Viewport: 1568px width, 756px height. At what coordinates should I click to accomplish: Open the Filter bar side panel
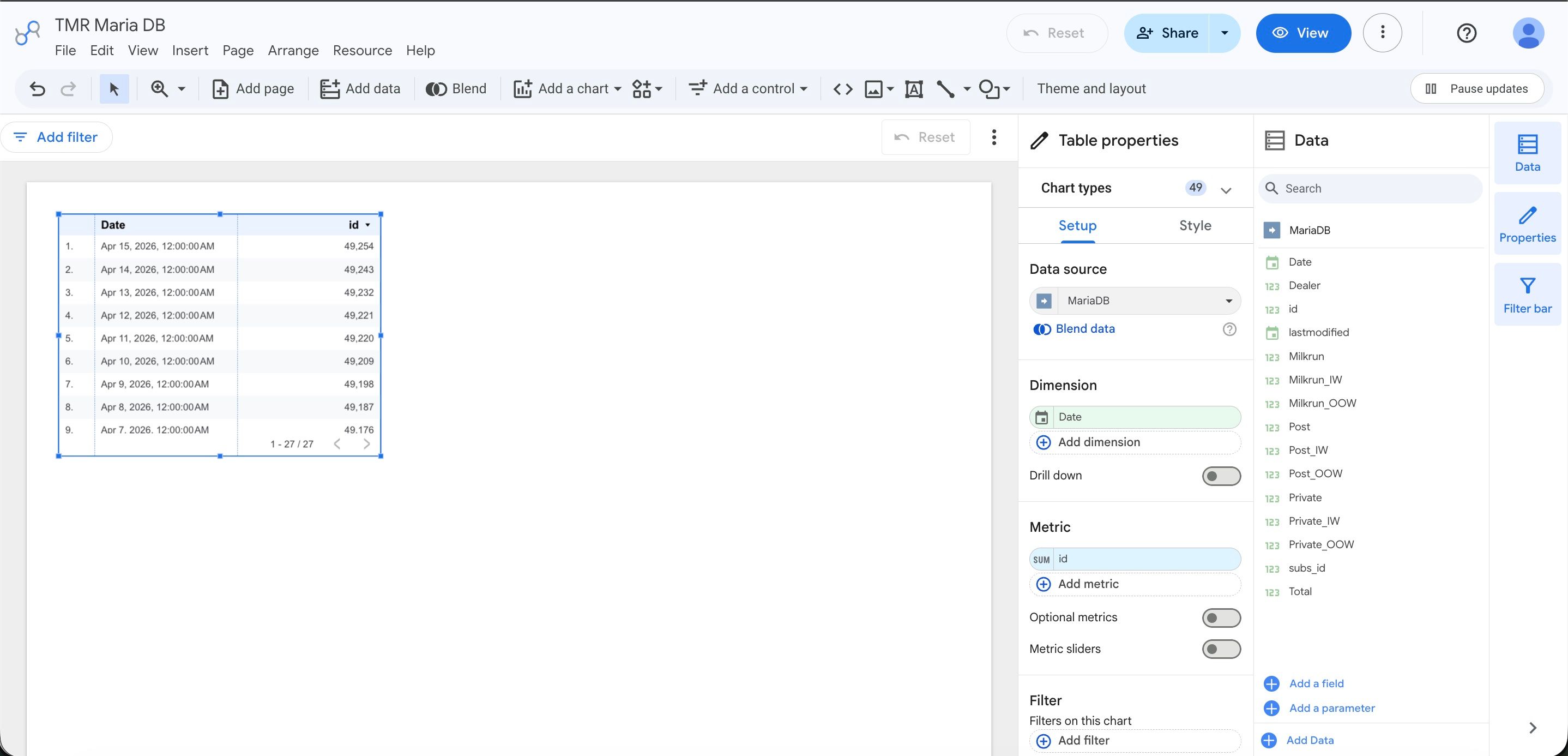(1527, 294)
